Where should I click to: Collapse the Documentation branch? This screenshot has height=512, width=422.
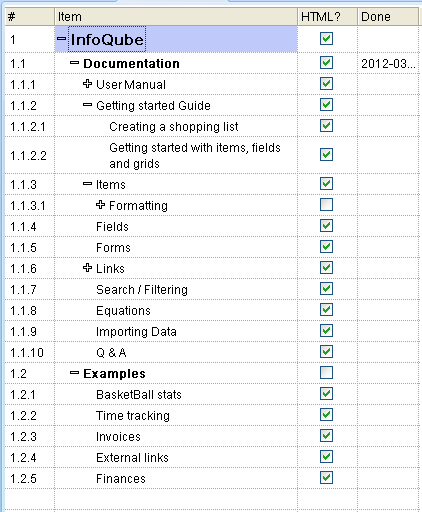[74, 63]
